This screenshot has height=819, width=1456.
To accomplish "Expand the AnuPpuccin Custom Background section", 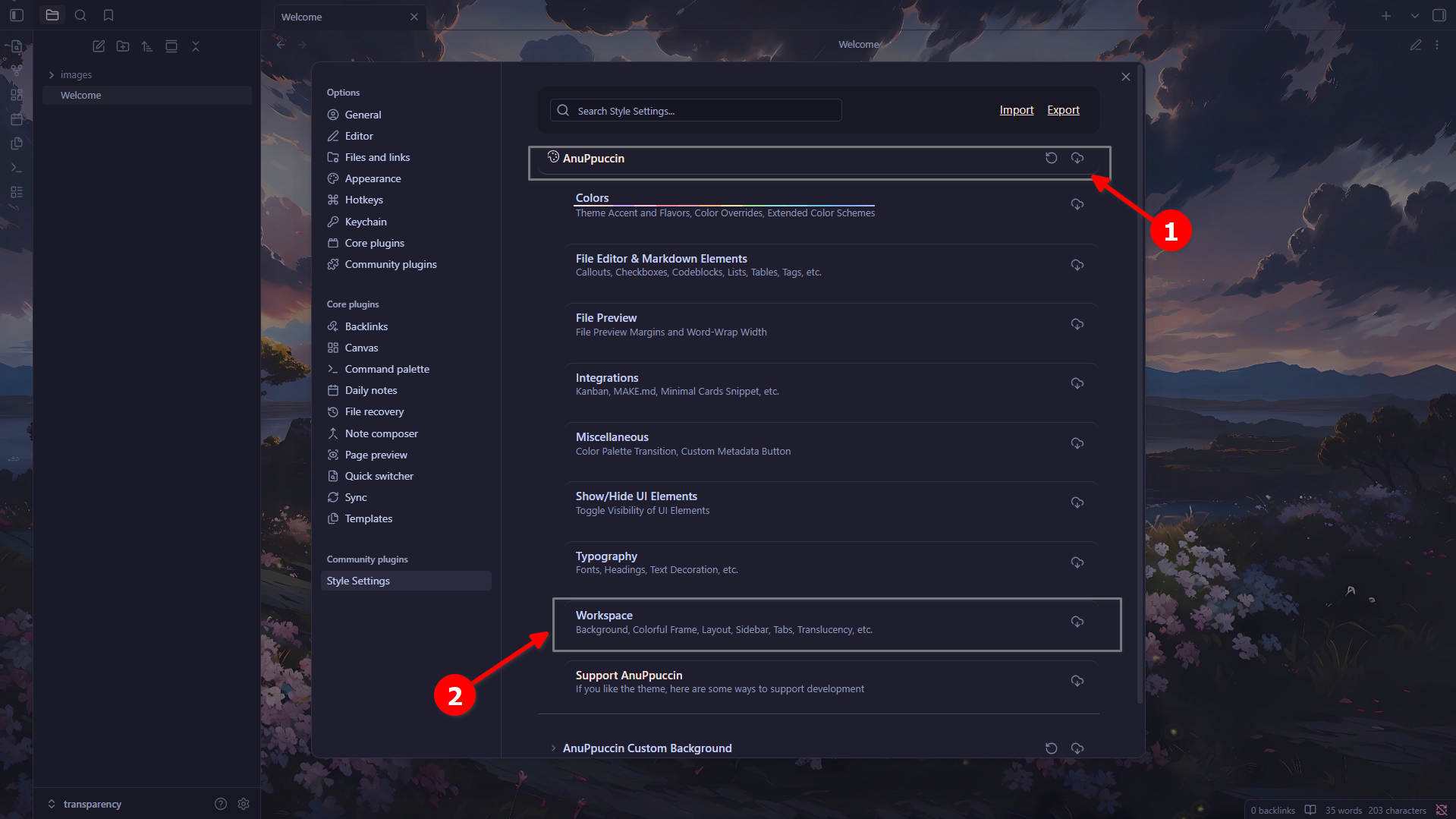I will [553, 748].
